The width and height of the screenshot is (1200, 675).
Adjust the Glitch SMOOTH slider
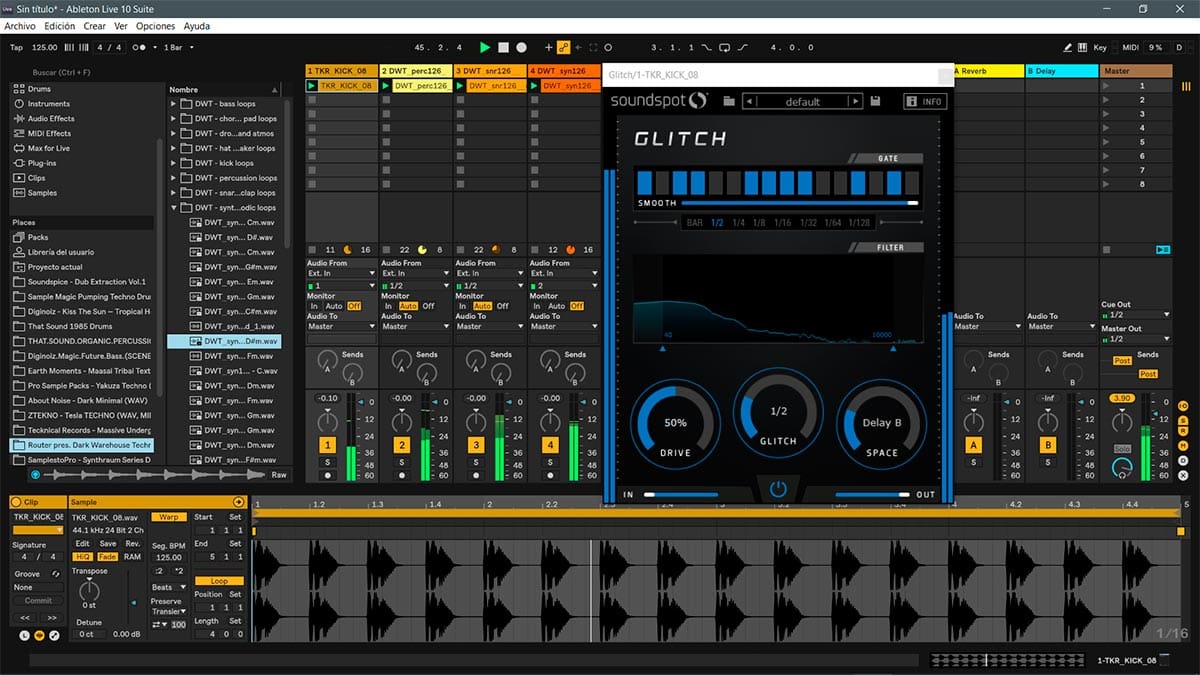[799, 203]
